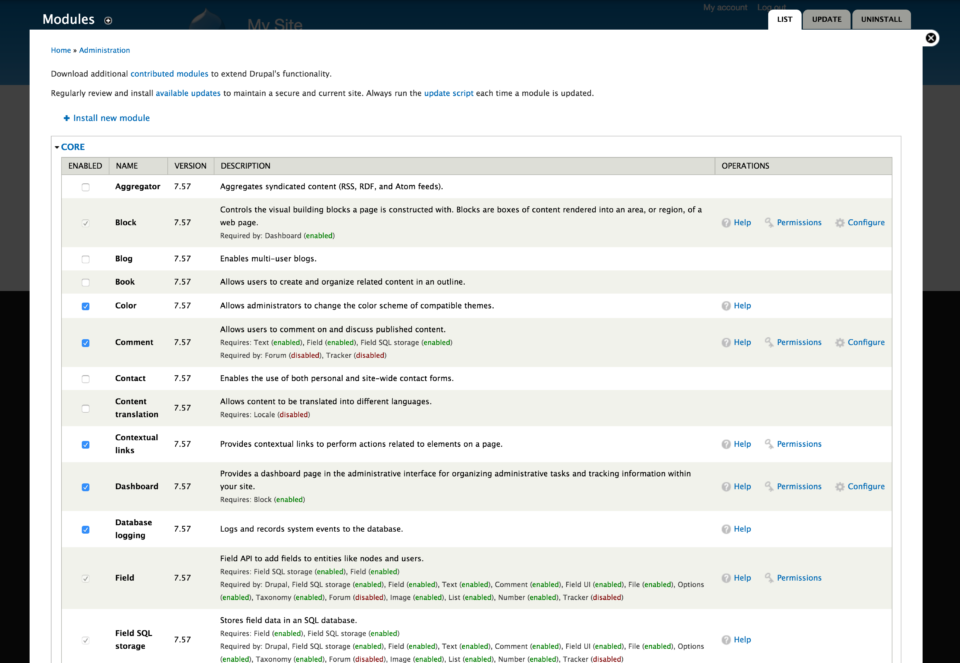Open Configure for the Dashboard module

tap(865, 486)
